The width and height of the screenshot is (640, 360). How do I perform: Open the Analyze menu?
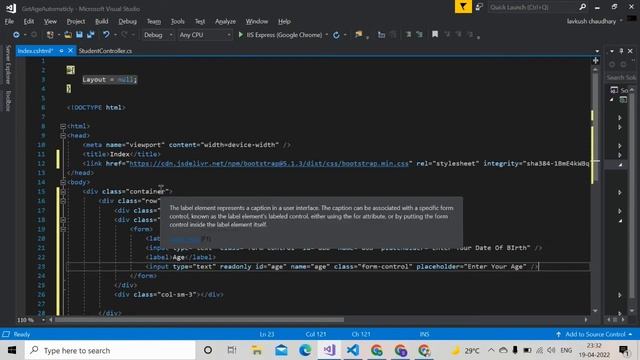[x=225, y=21]
